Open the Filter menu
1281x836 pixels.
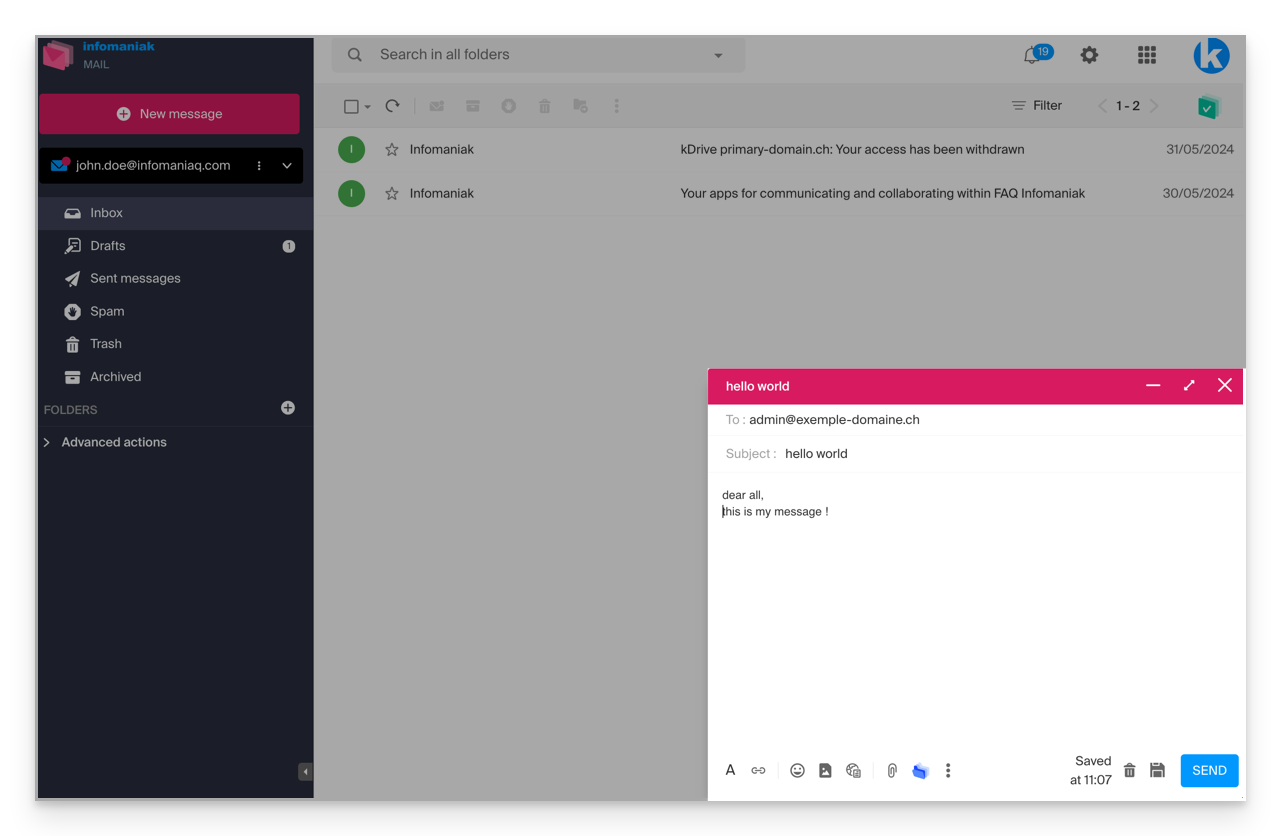pos(1037,106)
